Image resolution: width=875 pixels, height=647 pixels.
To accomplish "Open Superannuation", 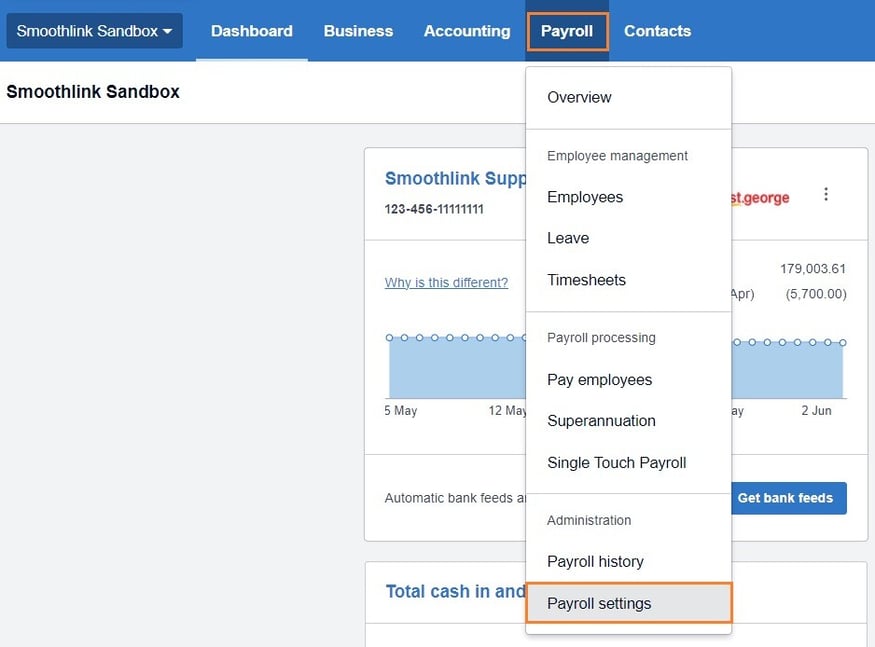I will click(601, 421).
